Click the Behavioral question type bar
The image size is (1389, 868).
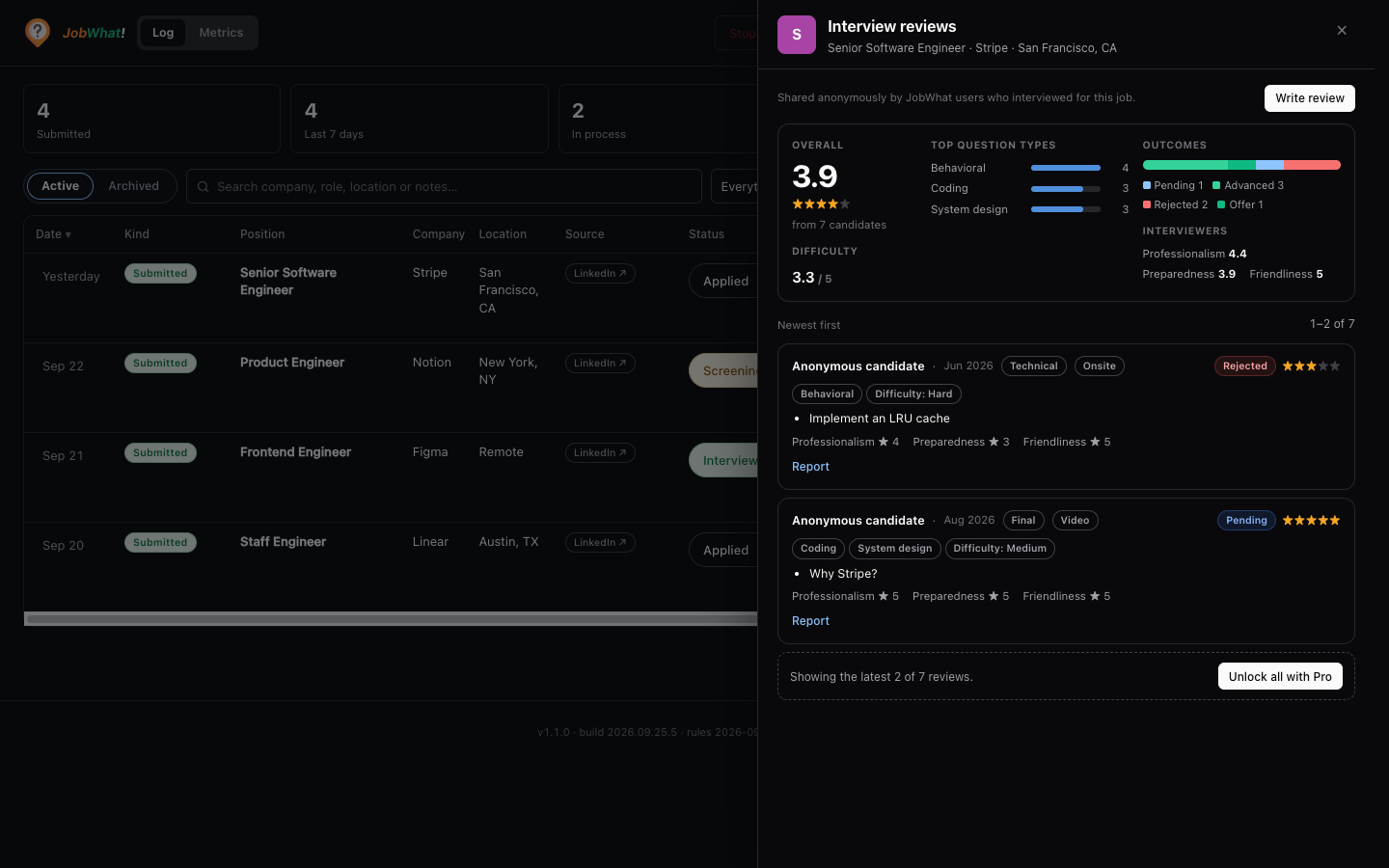click(1066, 168)
